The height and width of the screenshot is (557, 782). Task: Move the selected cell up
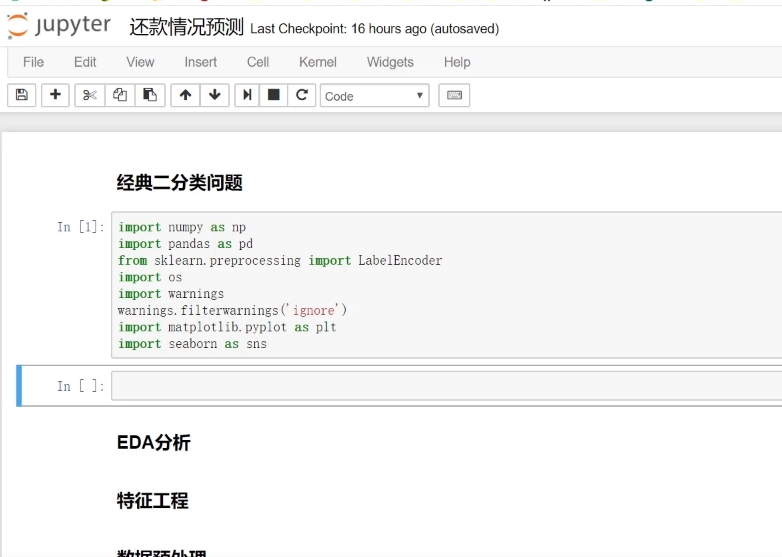click(x=184, y=96)
